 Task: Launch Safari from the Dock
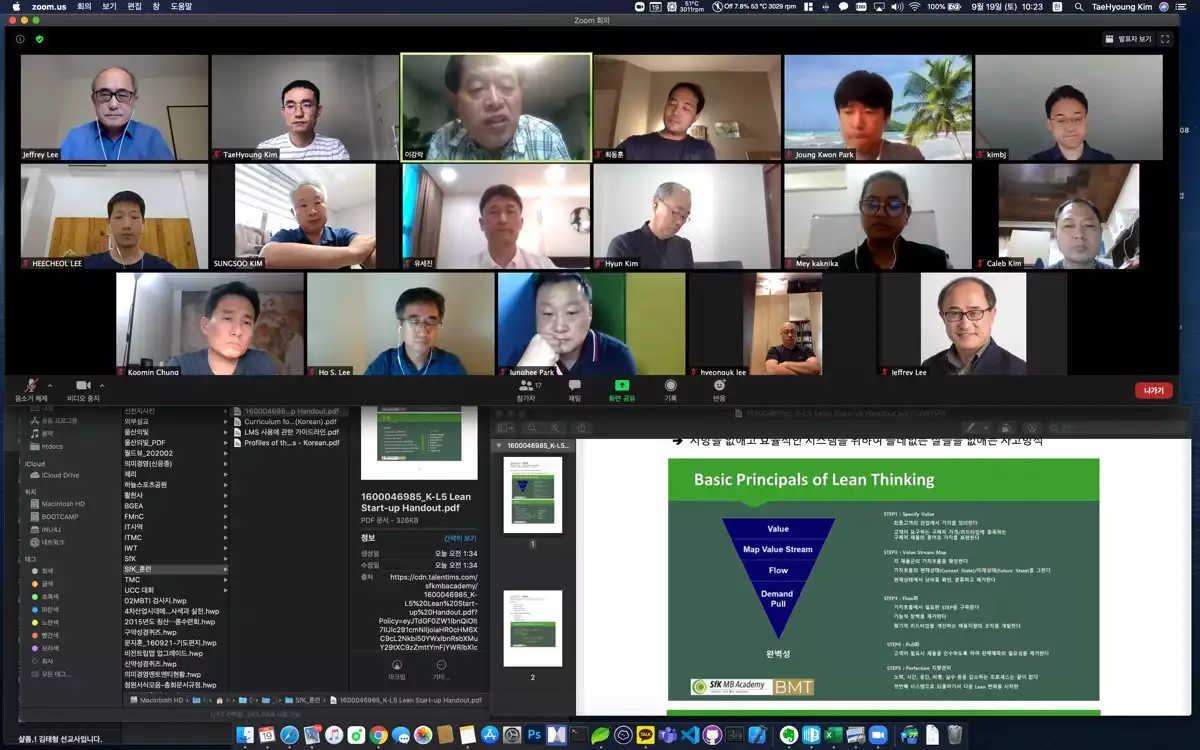(x=289, y=735)
